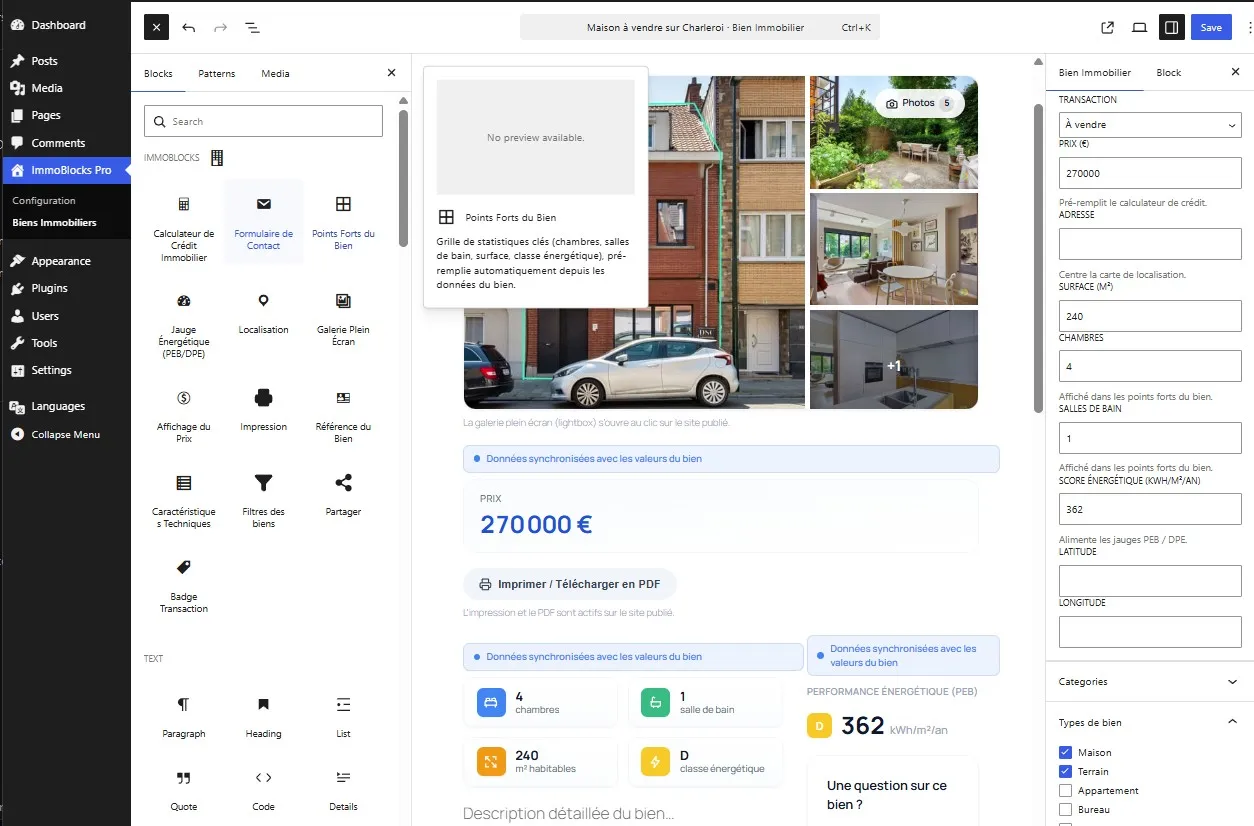Click the undo arrow in top toolbar
Viewport: 1254px width, 826px height.
point(189,27)
